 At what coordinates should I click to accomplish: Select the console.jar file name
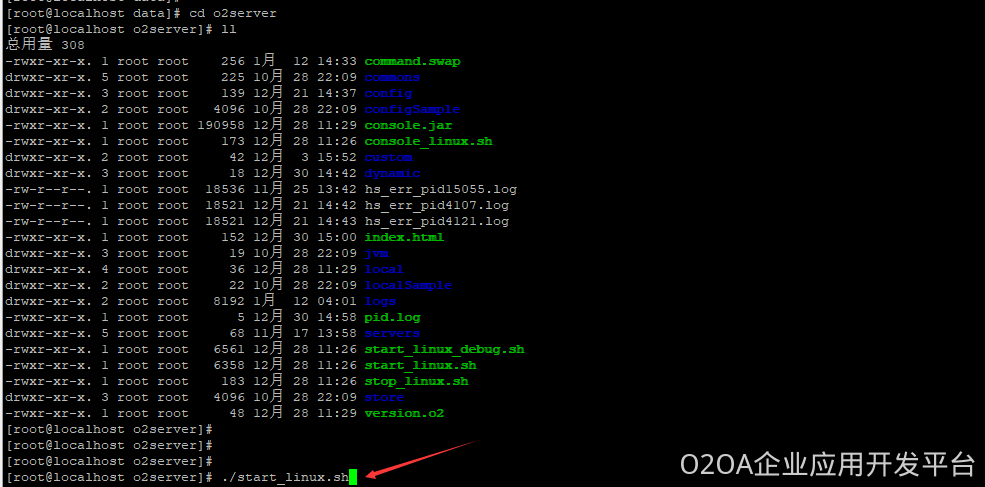(x=408, y=126)
